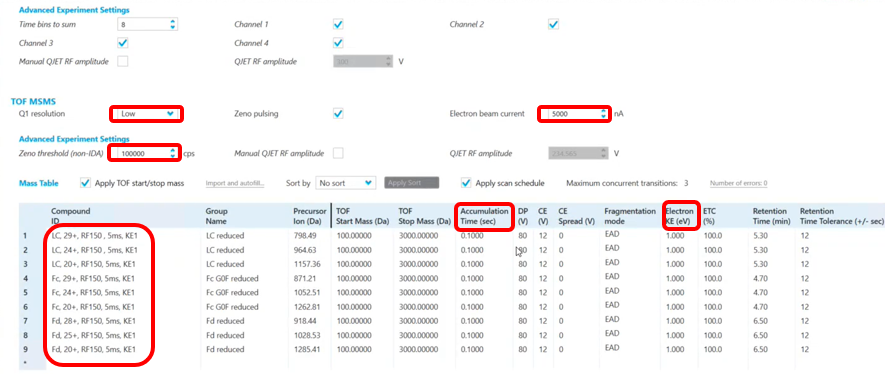The image size is (885, 374).
Task: Toggle the Channel 4 checkbox
Action: pos(338,42)
